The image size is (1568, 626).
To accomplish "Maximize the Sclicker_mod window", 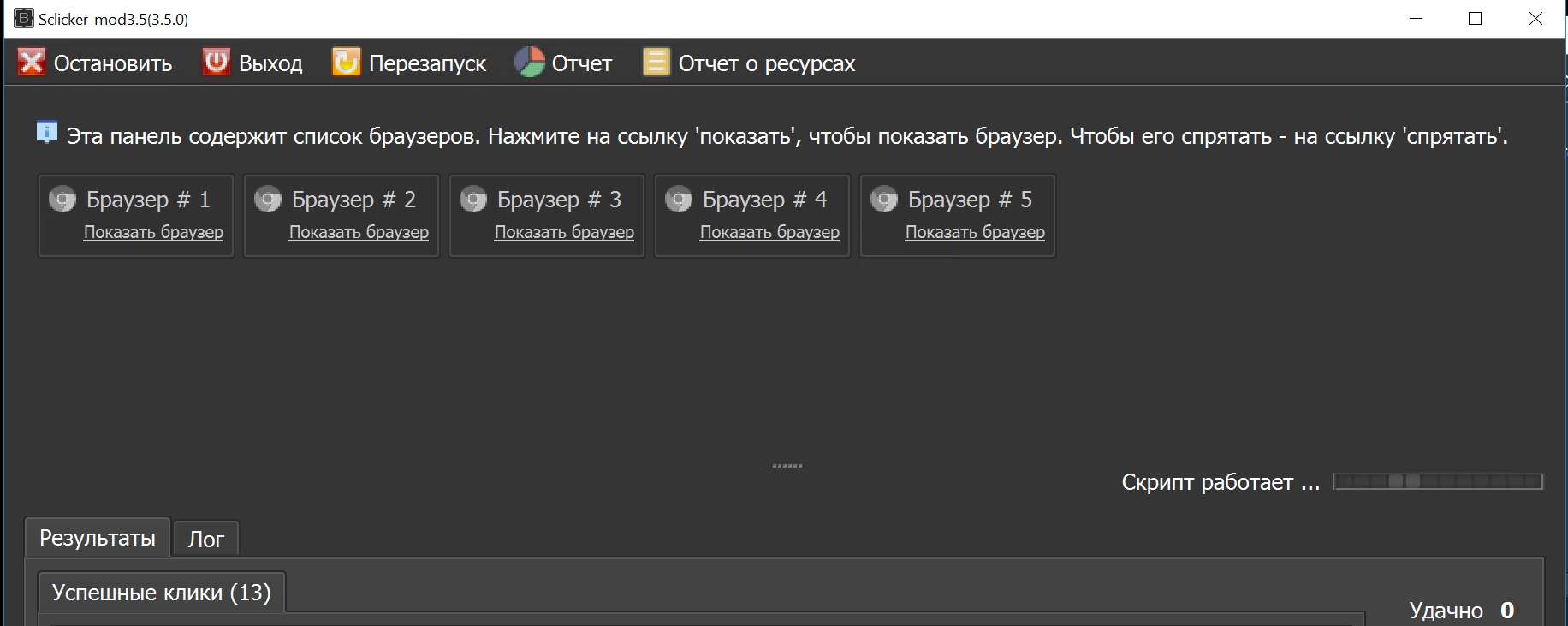I will point(1475,19).
